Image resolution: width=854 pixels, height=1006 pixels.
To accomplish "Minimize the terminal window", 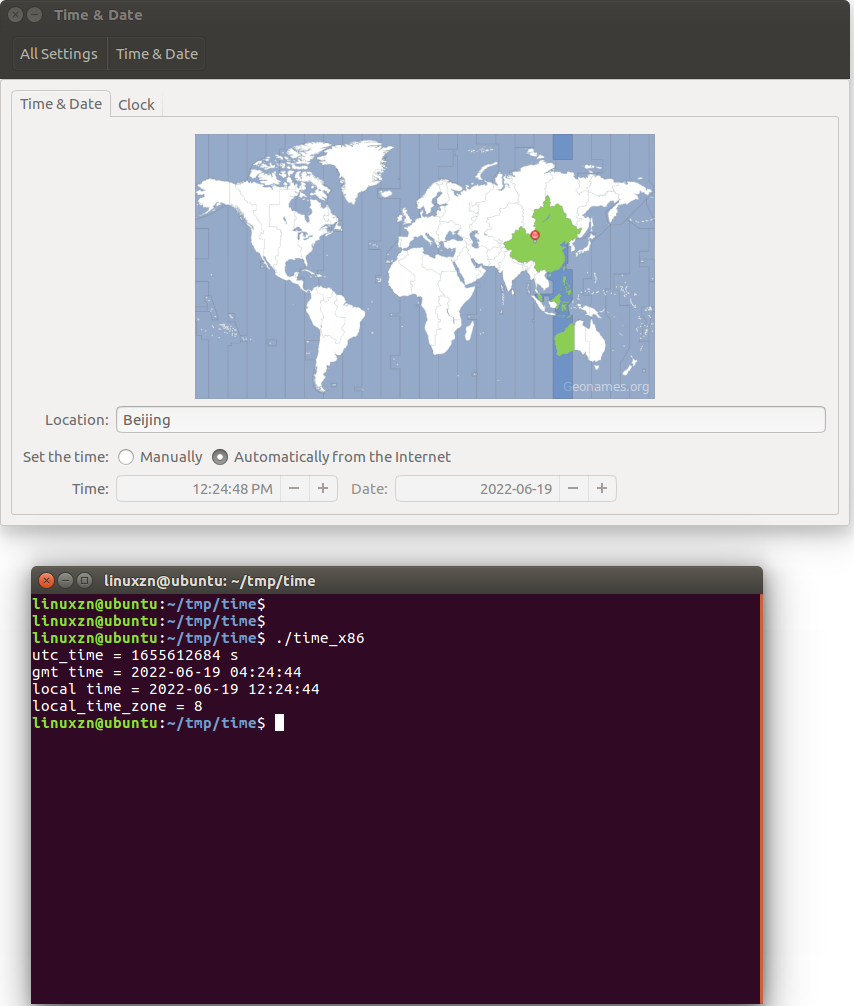I will coord(65,581).
